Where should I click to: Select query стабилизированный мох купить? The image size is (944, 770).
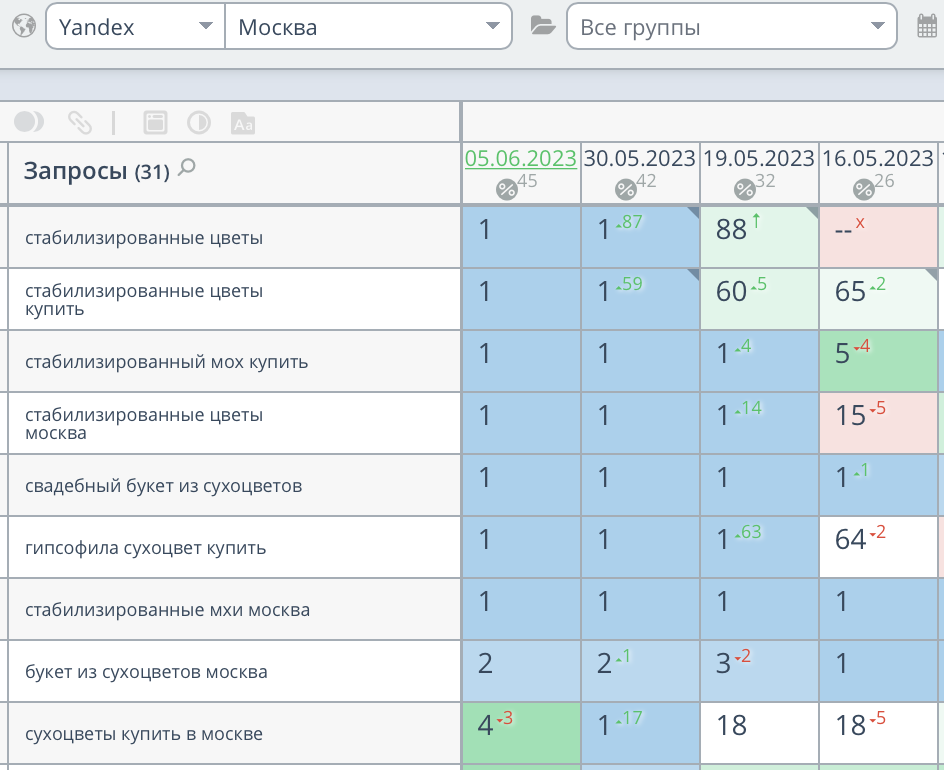tap(166, 362)
